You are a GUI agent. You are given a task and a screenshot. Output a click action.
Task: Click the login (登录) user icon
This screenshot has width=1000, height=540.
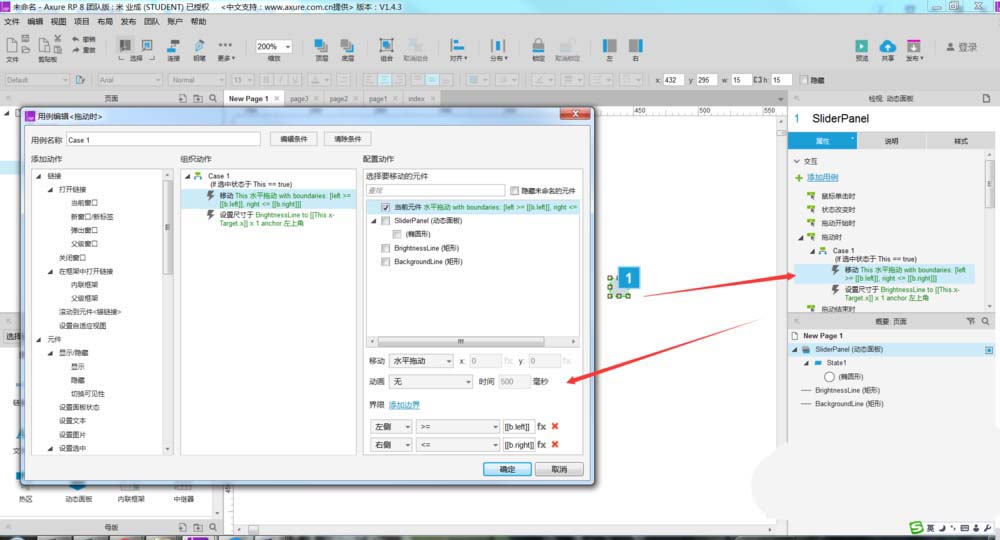pos(950,47)
